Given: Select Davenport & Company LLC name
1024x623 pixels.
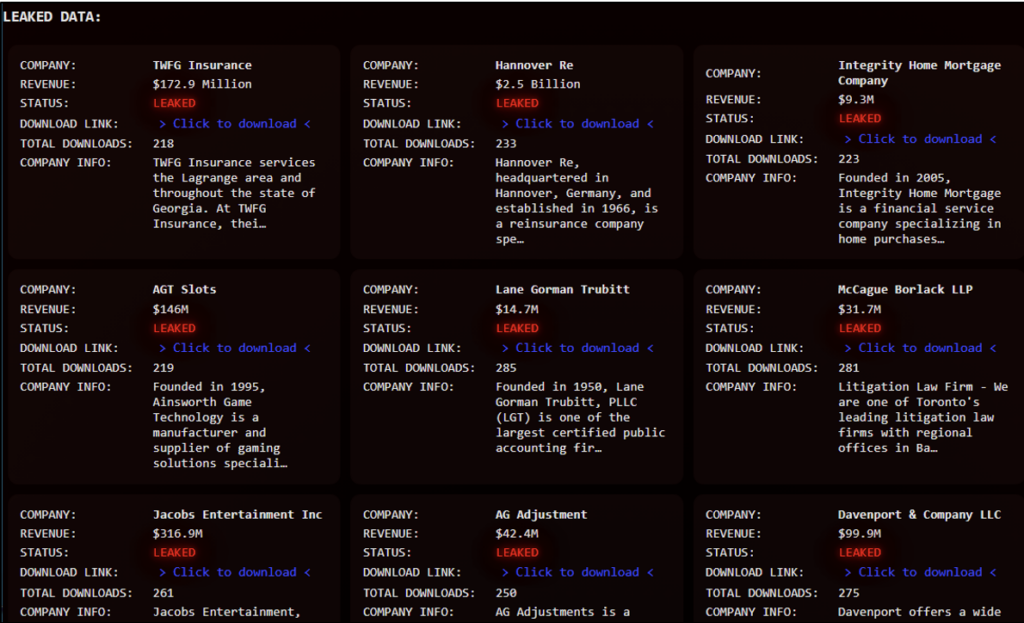Looking at the screenshot, I should pos(920,515).
